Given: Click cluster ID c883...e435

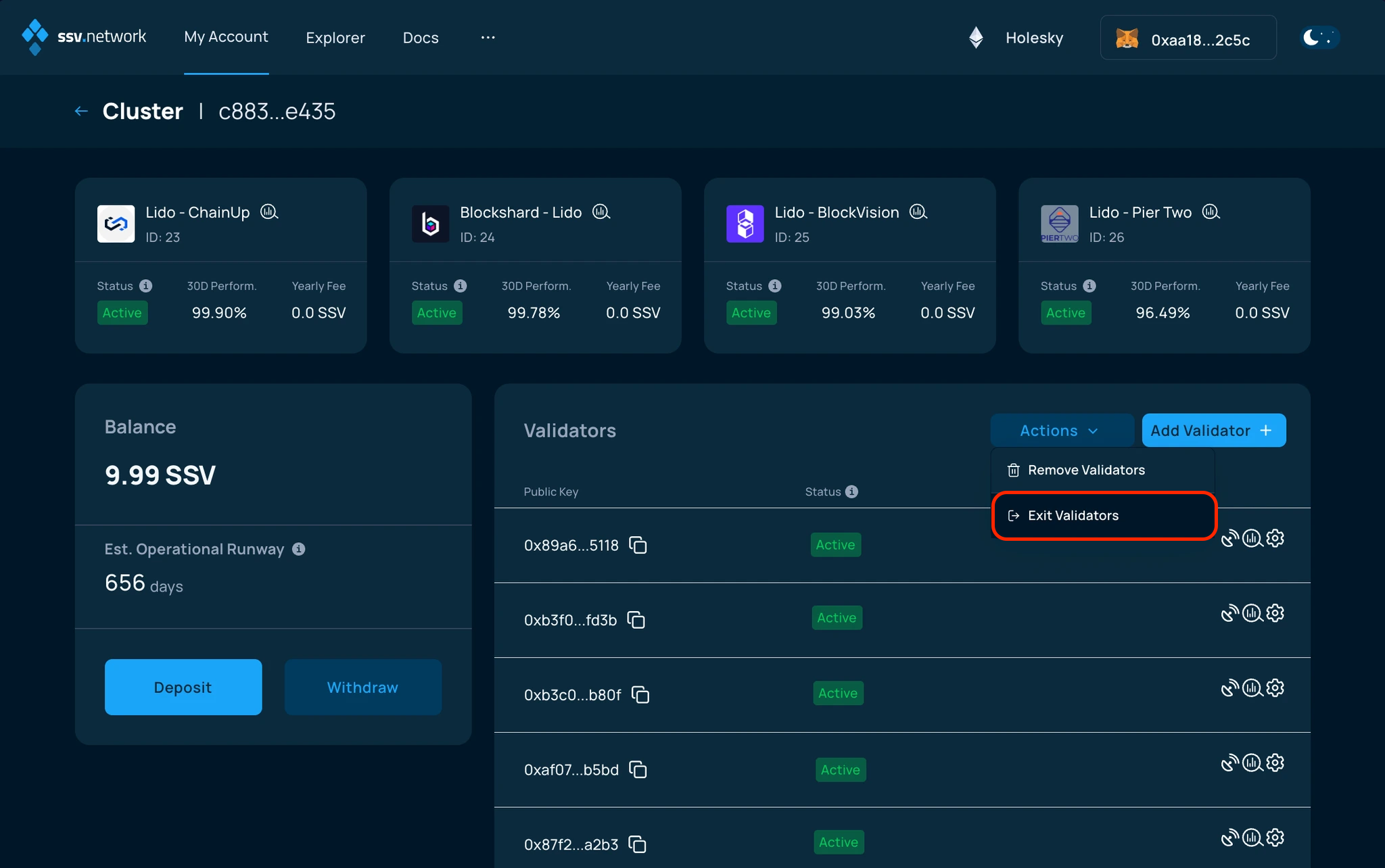Looking at the screenshot, I should (x=277, y=112).
